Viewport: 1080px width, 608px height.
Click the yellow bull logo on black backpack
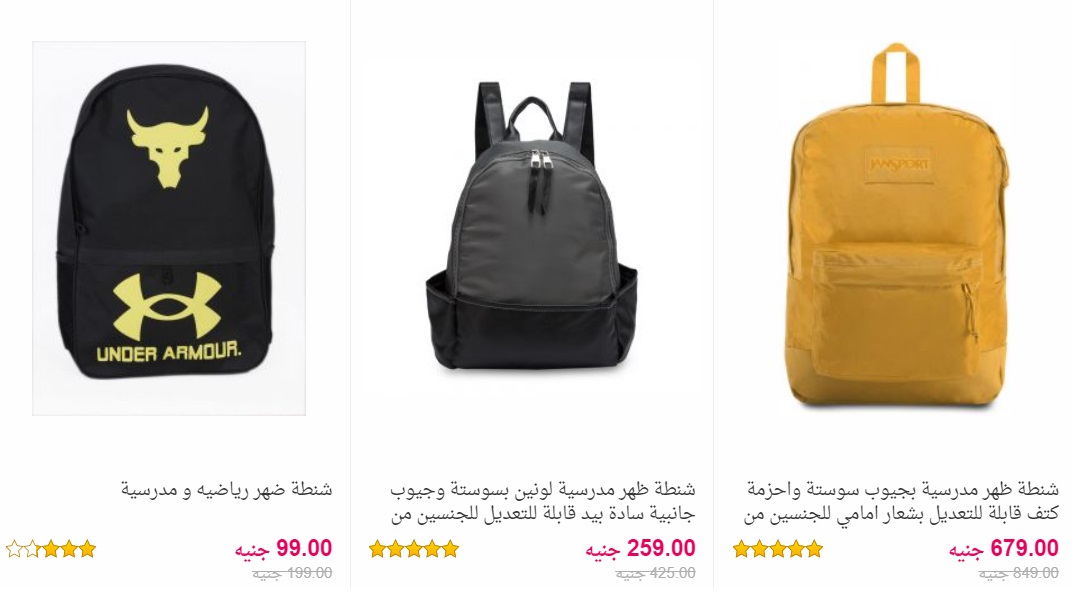[x=167, y=146]
